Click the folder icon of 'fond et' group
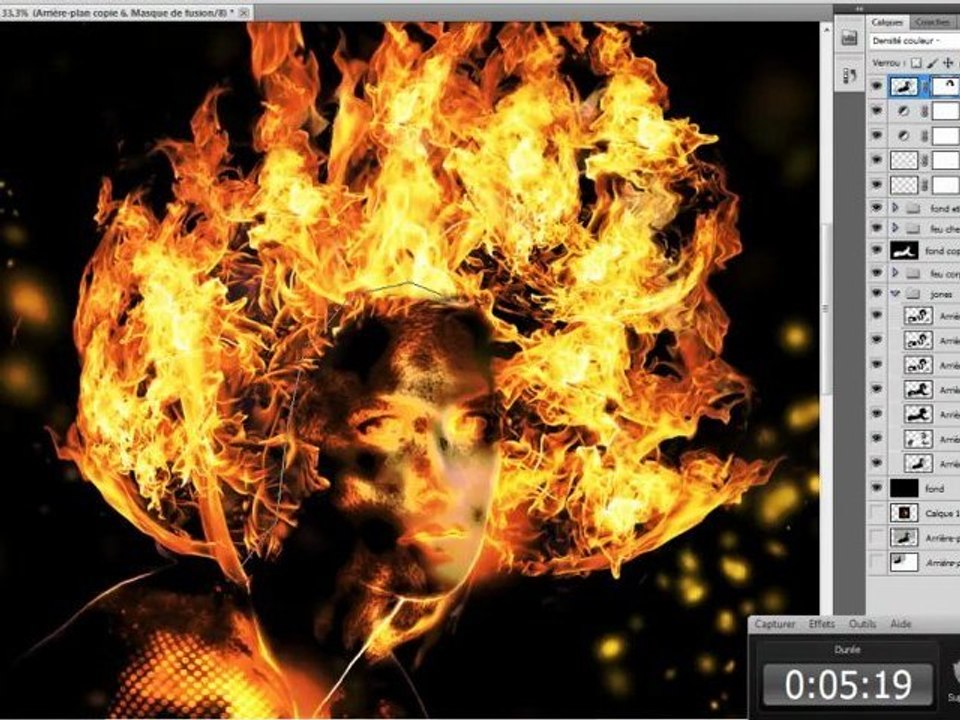960x720 pixels. pos(913,209)
